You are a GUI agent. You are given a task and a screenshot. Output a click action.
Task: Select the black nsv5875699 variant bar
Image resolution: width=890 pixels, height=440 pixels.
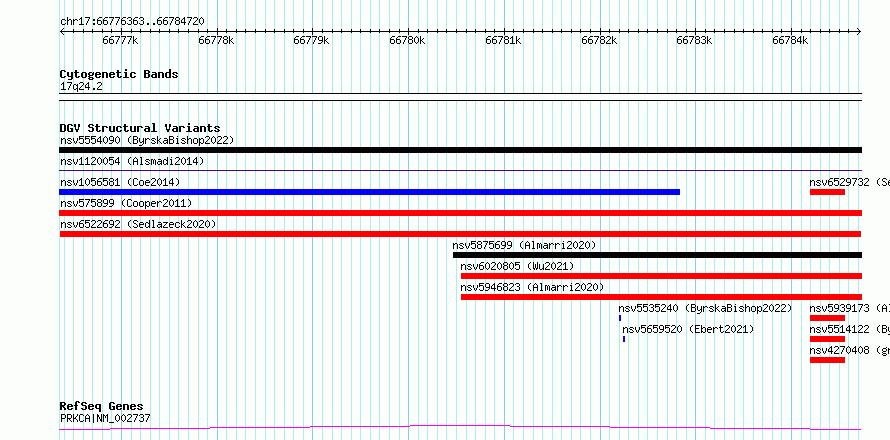657,255
